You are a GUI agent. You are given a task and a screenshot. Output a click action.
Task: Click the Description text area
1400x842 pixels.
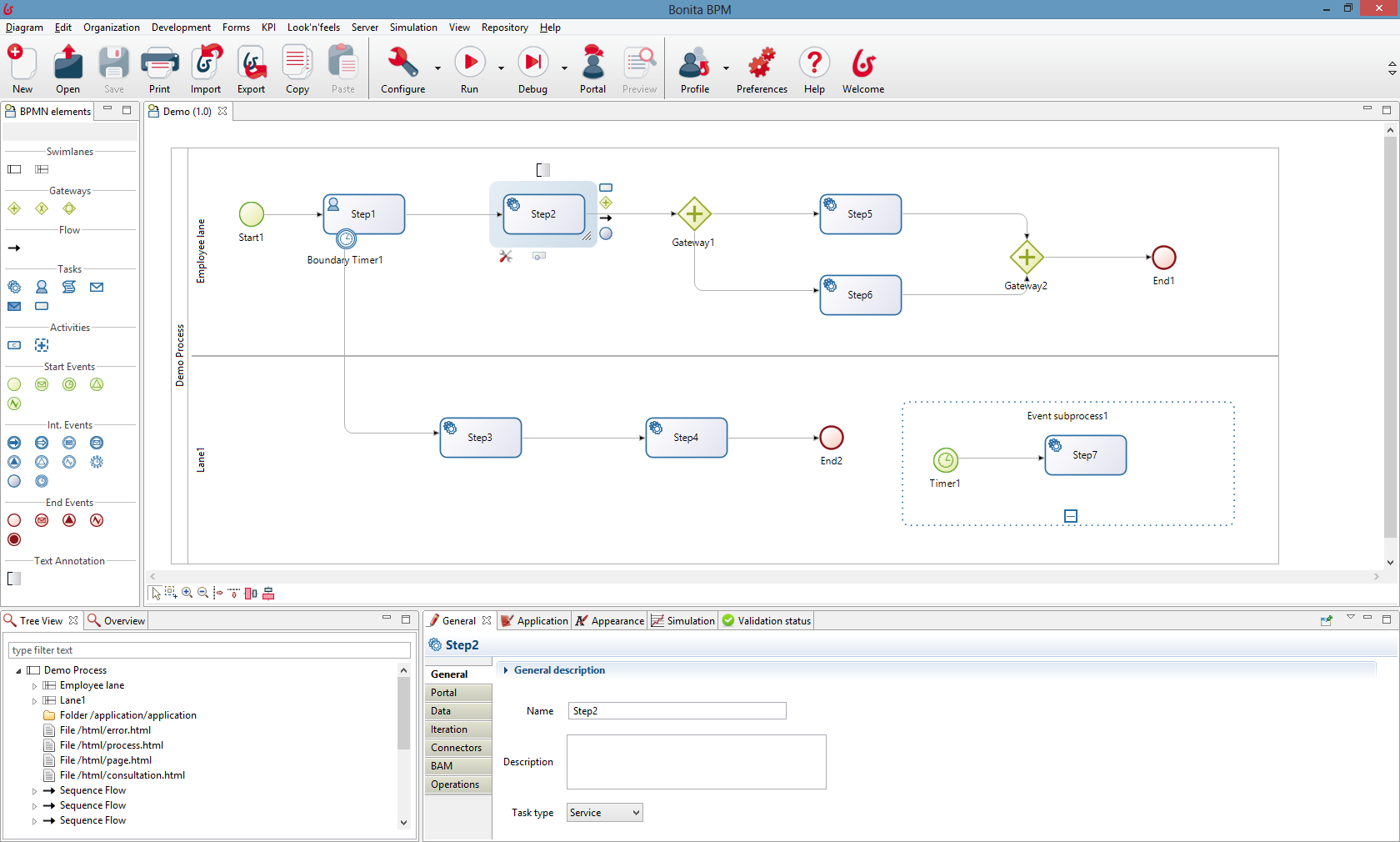[x=697, y=762]
